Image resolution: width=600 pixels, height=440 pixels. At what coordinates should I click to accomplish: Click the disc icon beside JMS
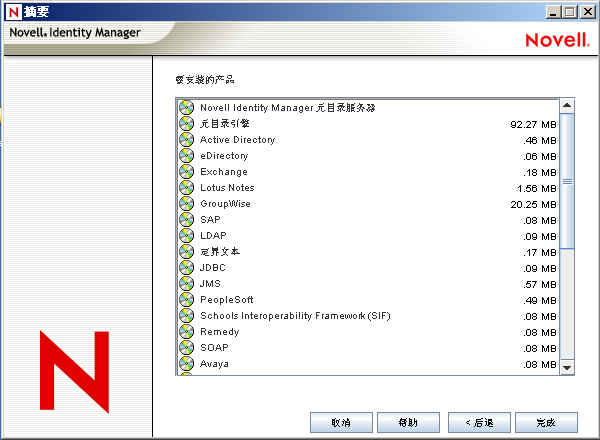(x=186, y=284)
